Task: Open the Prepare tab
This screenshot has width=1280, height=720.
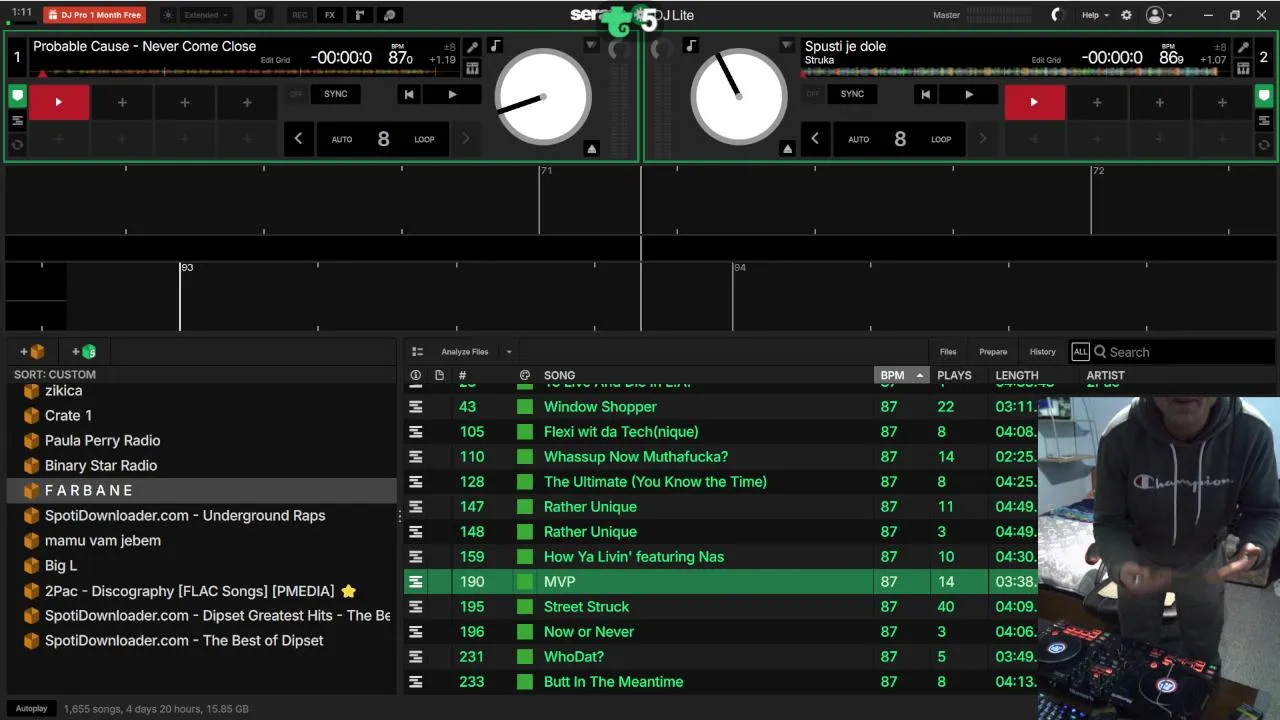Action: 993,352
